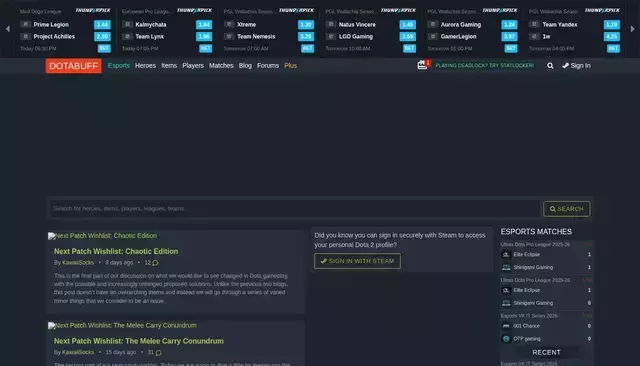
Task: Click the team logo icon beside Natus Vincere
Action: (x=331, y=24)
